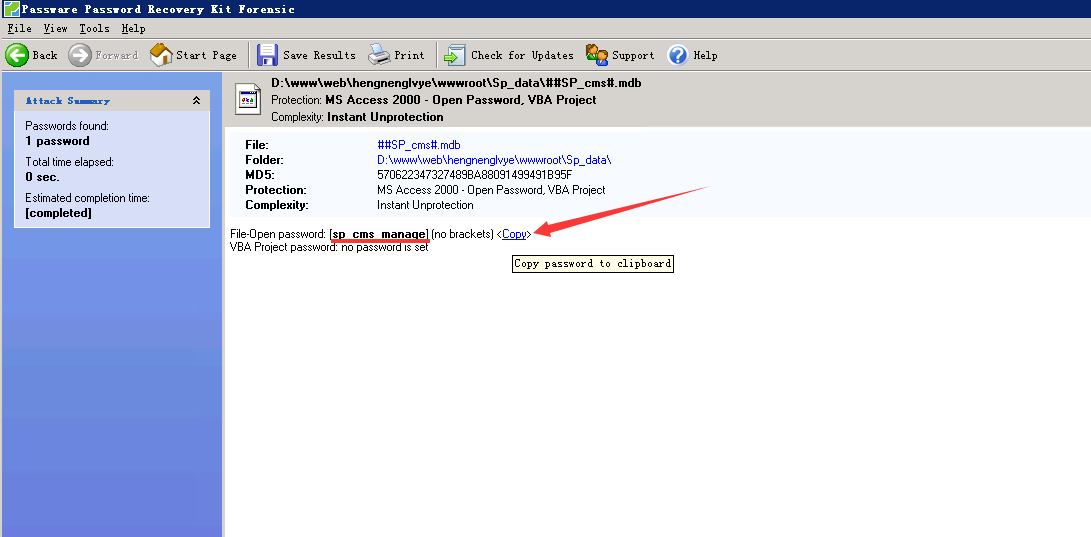Click the bold file path header text
1091x537 pixels.
pos(456,83)
